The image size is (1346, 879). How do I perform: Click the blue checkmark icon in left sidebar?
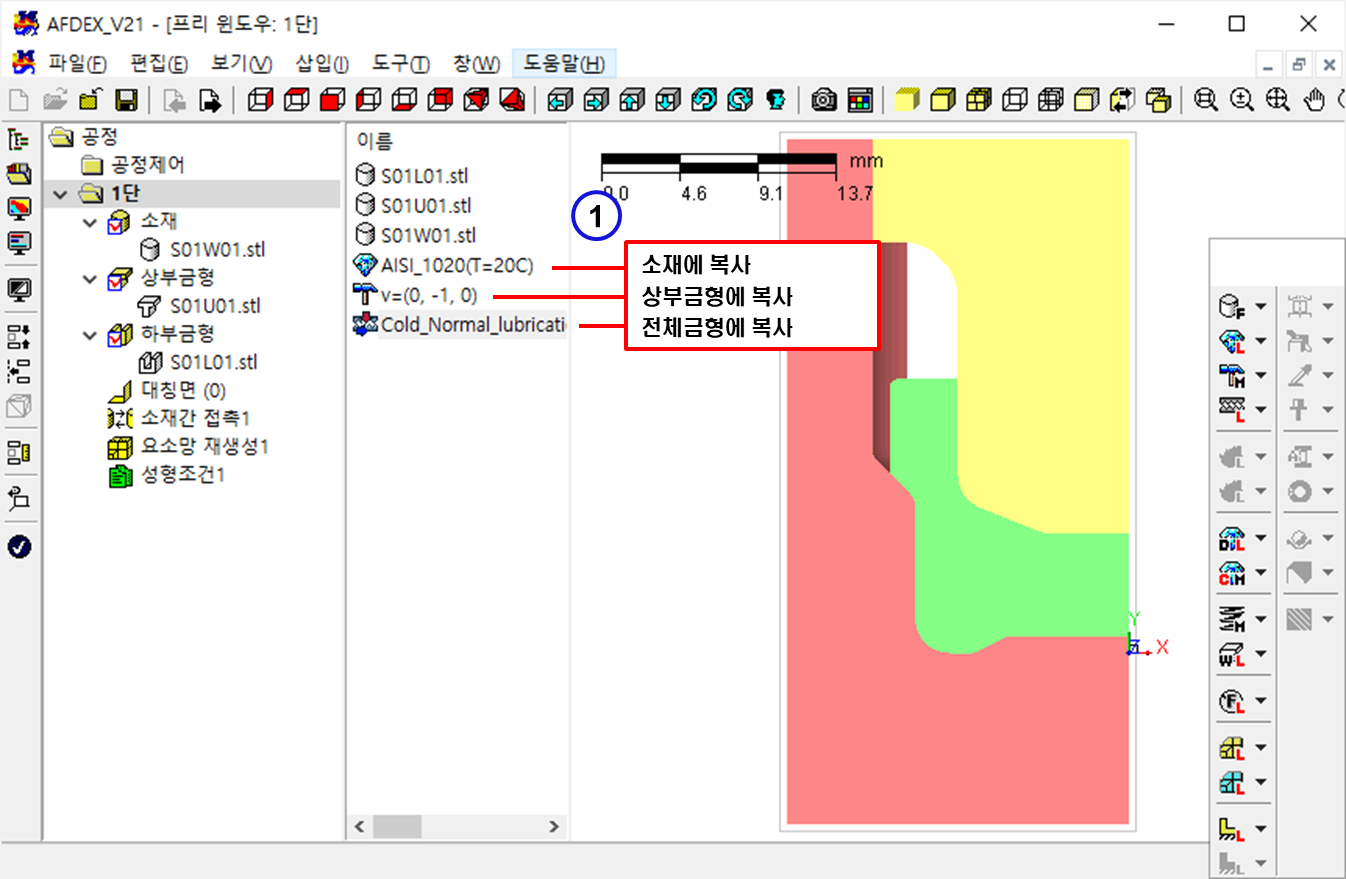[19, 546]
